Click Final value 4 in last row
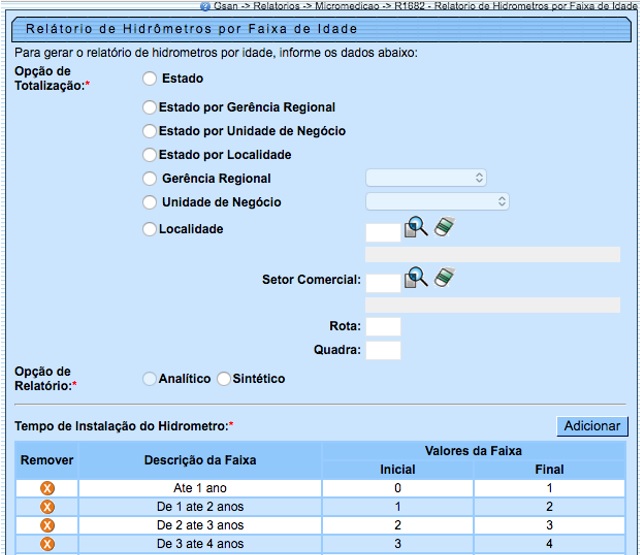Image resolution: width=640 pixels, height=555 pixels. tap(549, 544)
